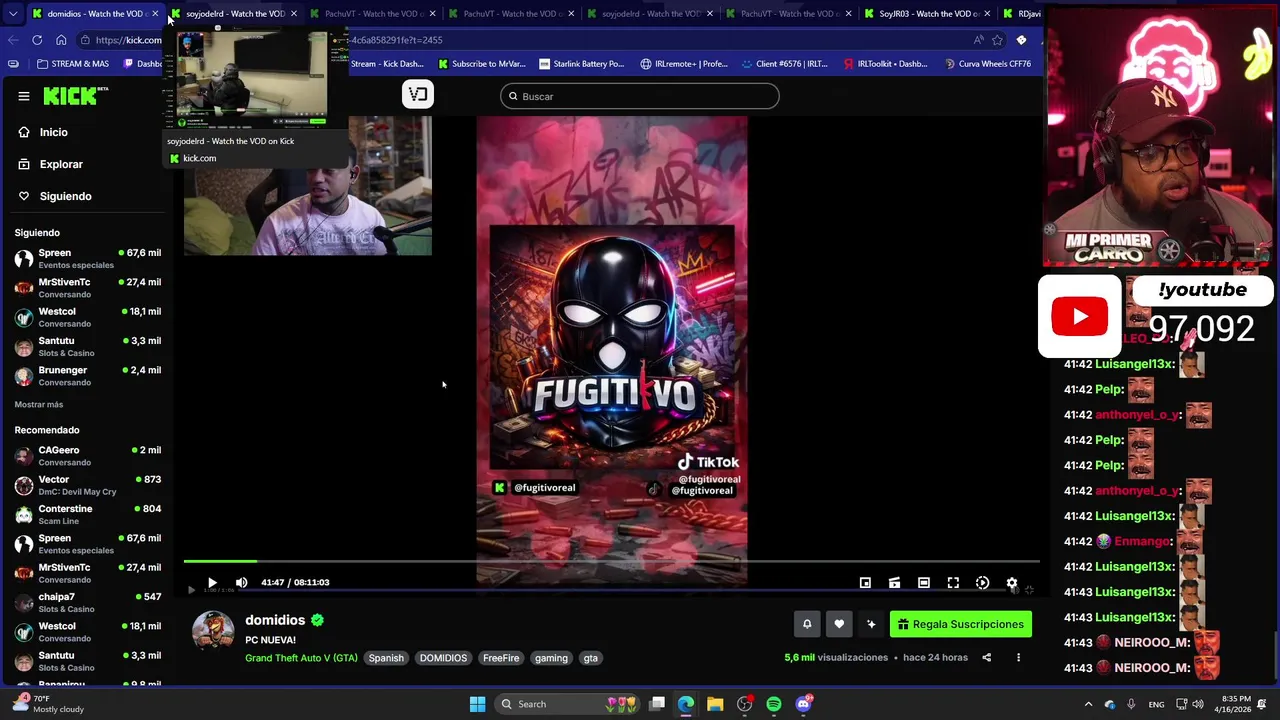Open IRLToolkit Dashboard bookmark
Image resolution: width=1280 pixels, height=720 pixels.
click(x=885, y=64)
